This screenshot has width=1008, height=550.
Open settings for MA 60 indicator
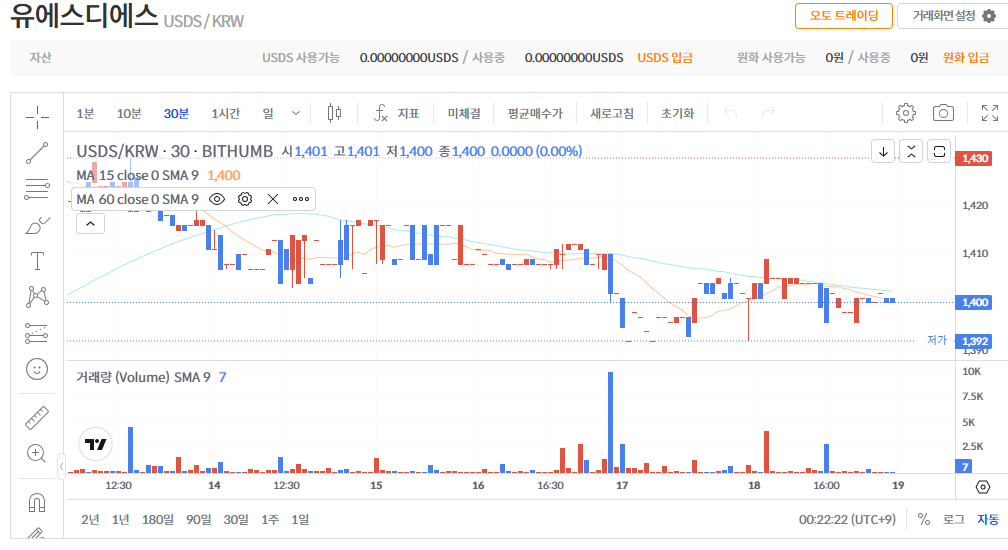tap(245, 199)
